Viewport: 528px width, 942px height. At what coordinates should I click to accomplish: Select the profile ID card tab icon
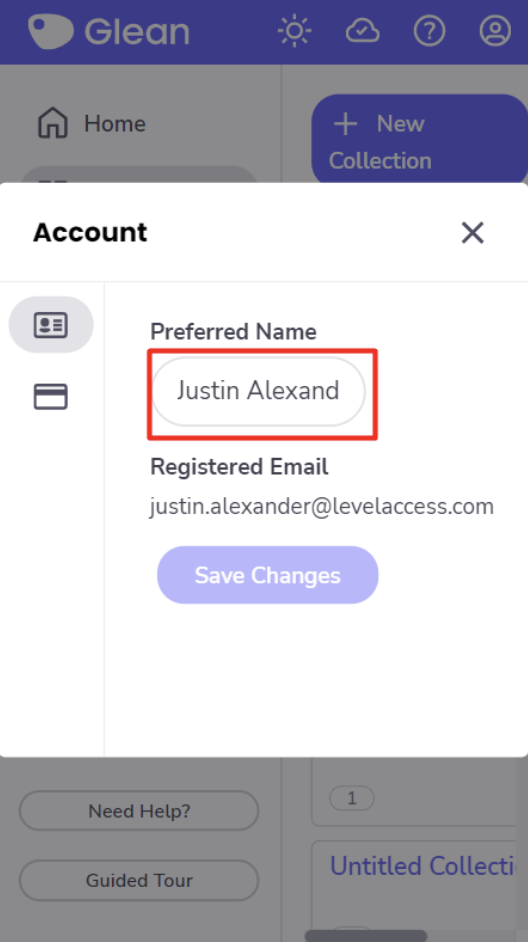51,324
